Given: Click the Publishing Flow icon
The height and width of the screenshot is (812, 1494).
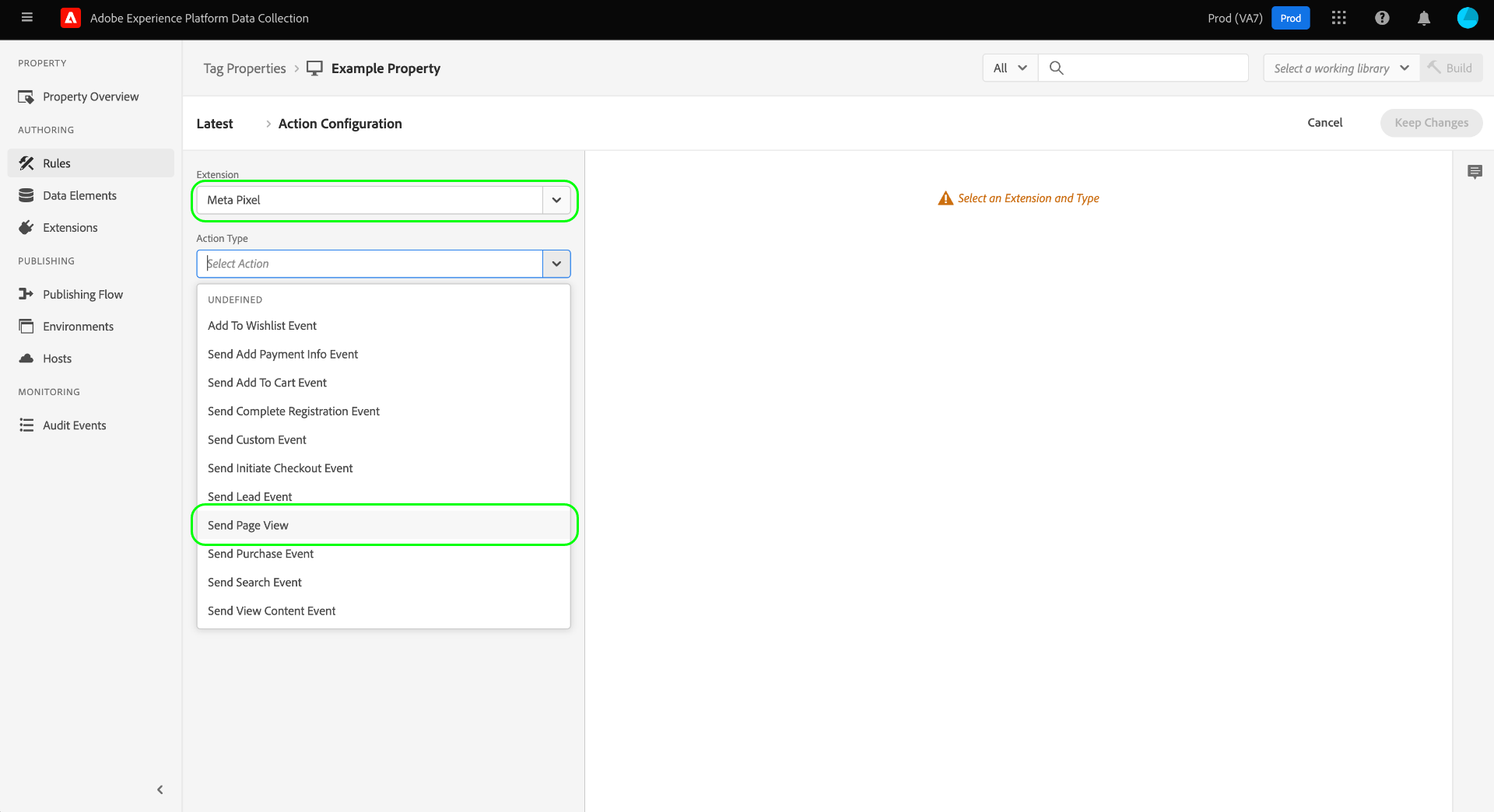Looking at the screenshot, I should click(26, 294).
